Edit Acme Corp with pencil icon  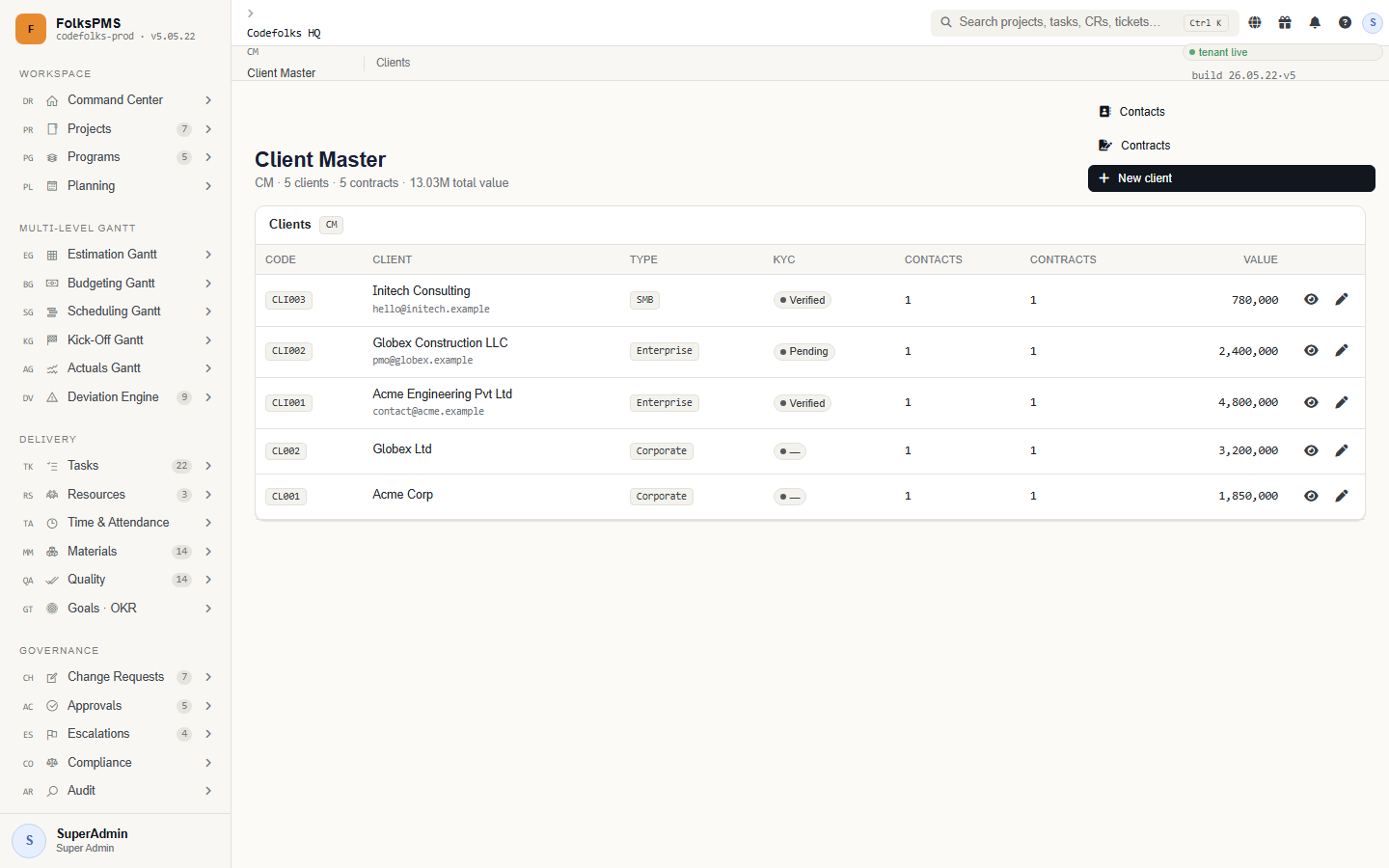(x=1342, y=496)
